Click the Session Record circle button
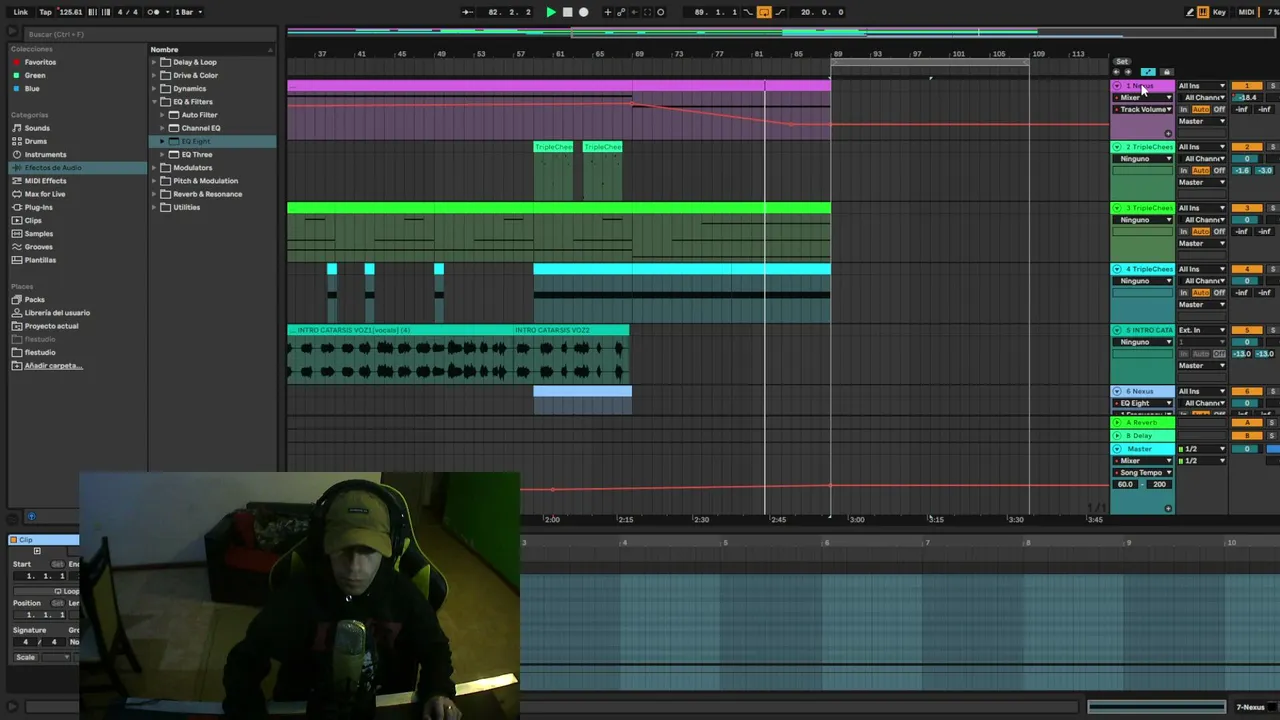Screen dimensions: 1280x720 pyautogui.click(x=660, y=12)
